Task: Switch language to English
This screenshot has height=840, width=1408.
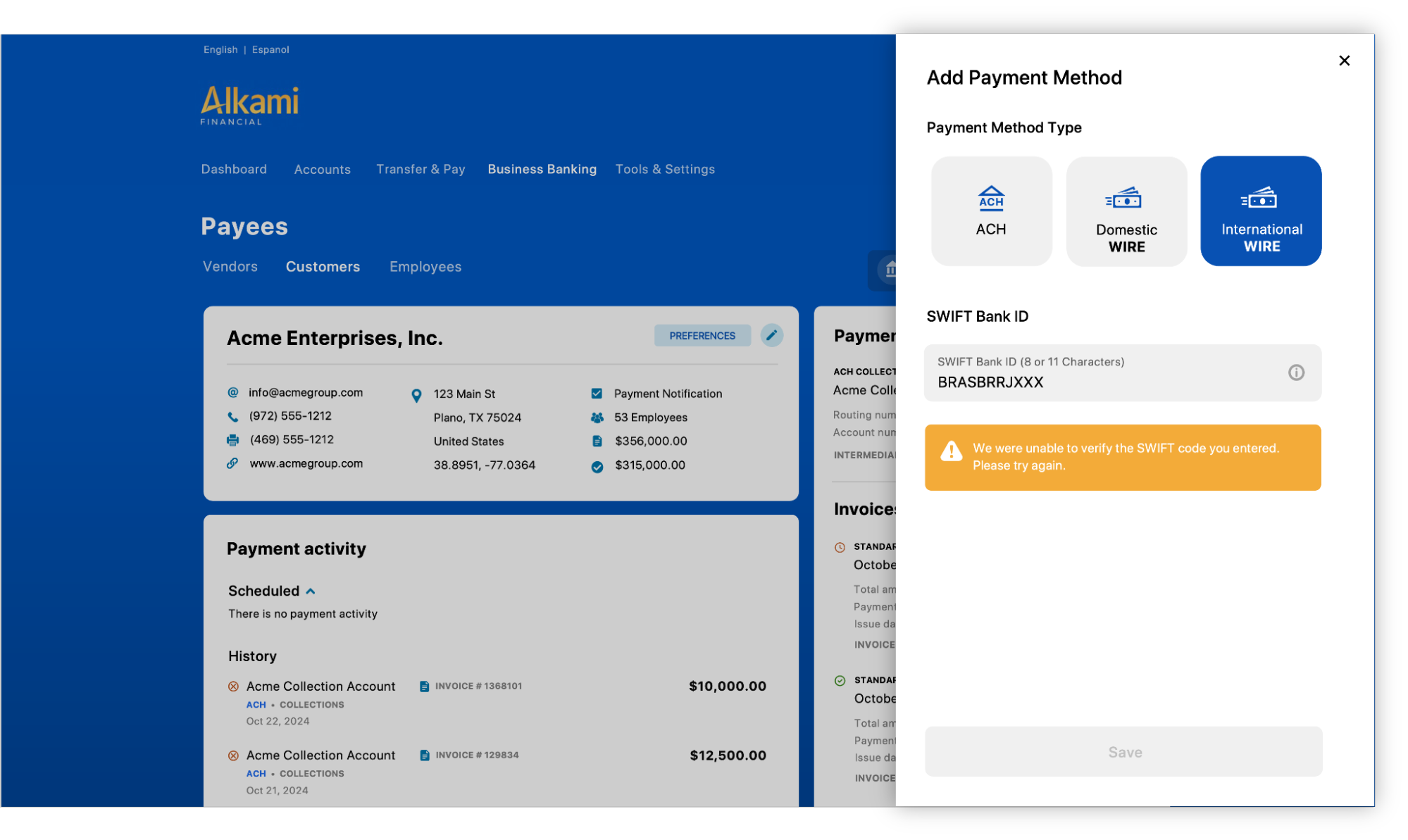Action: click(x=220, y=49)
